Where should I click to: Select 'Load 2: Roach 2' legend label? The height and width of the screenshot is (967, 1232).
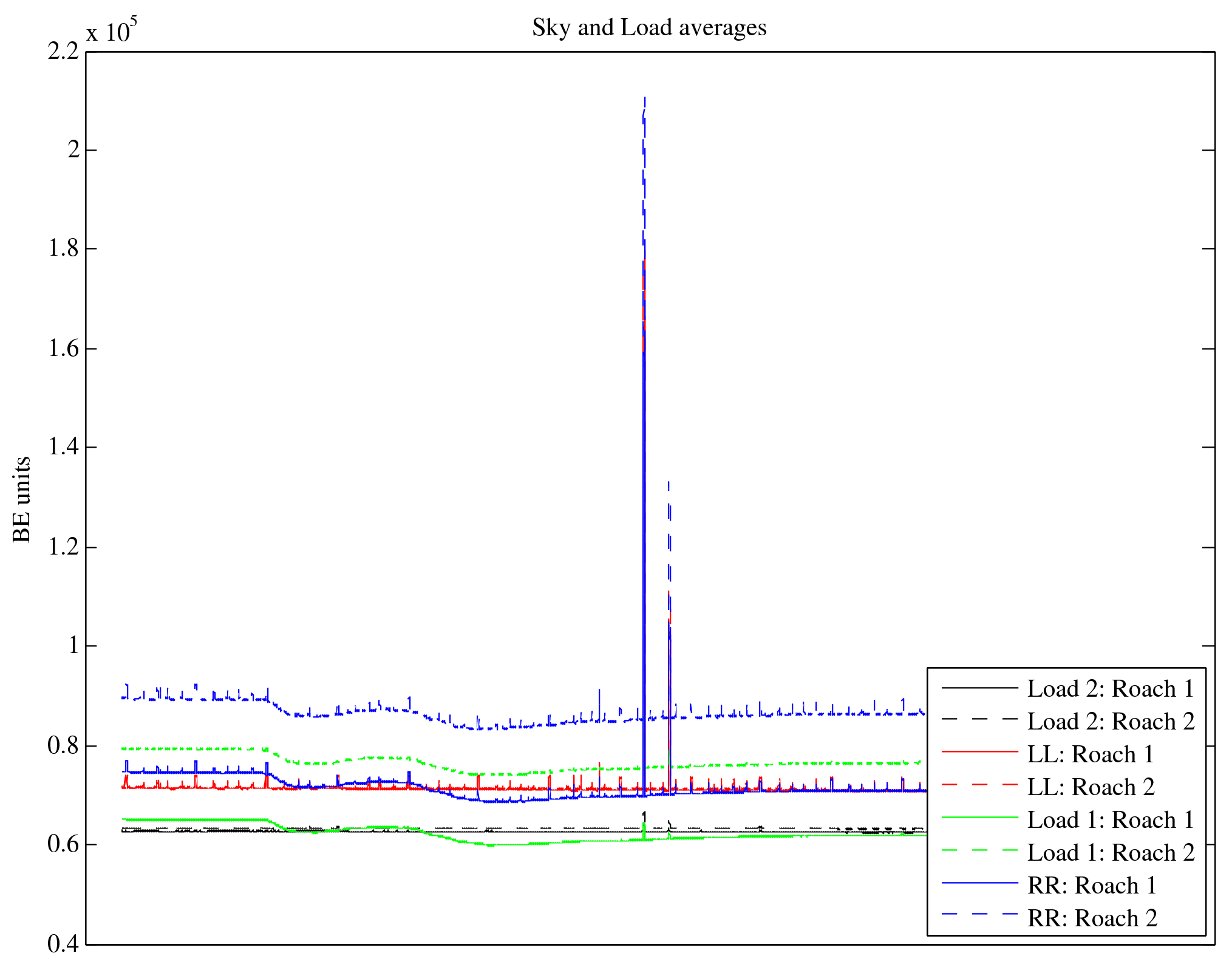pyautogui.click(x=1111, y=722)
